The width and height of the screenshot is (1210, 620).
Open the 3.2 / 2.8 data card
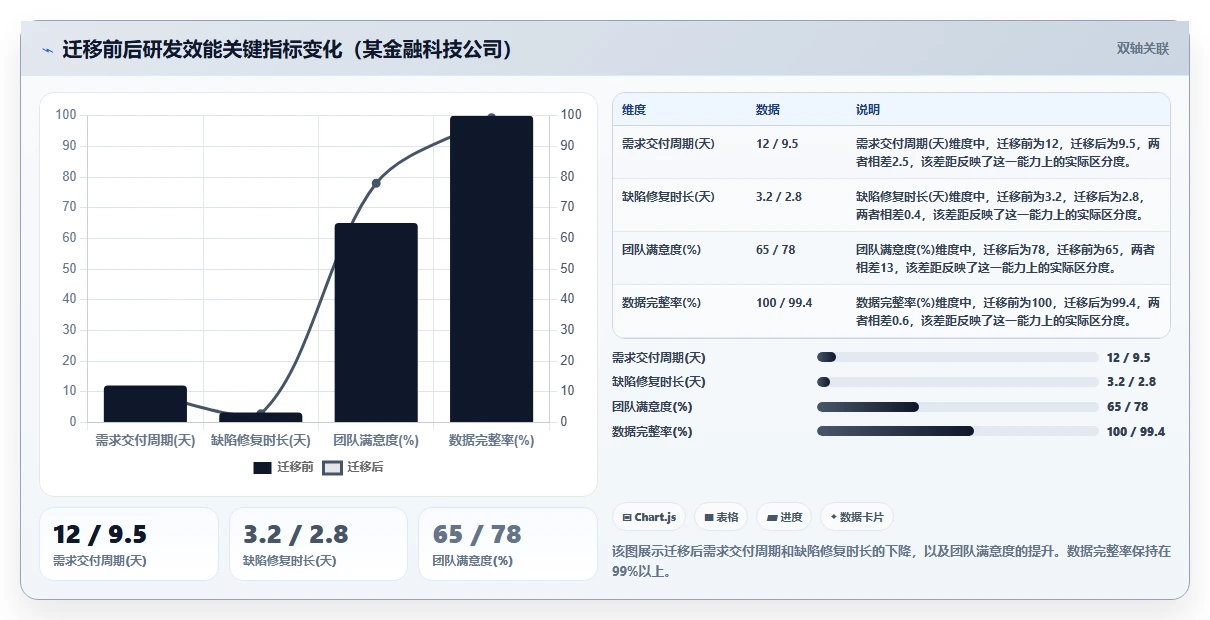pyautogui.click(x=318, y=544)
